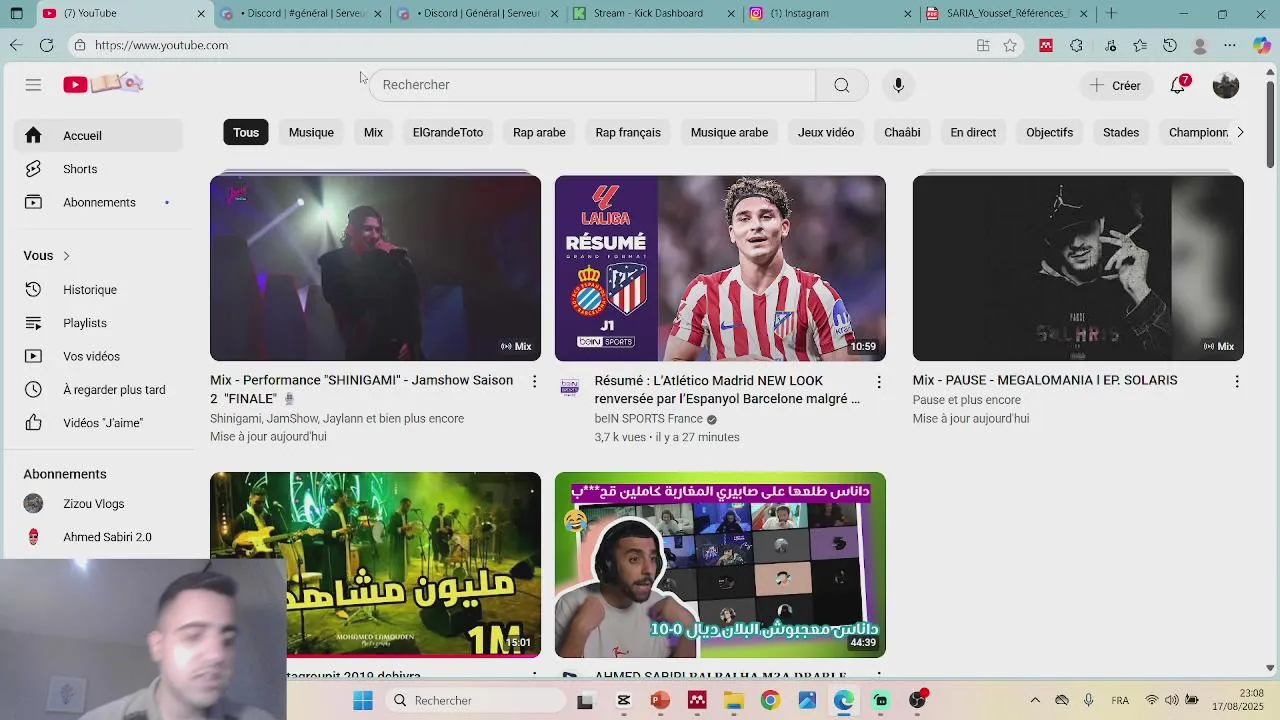
Task: Open Edge browsing history icon
Action: click(x=1170, y=45)
